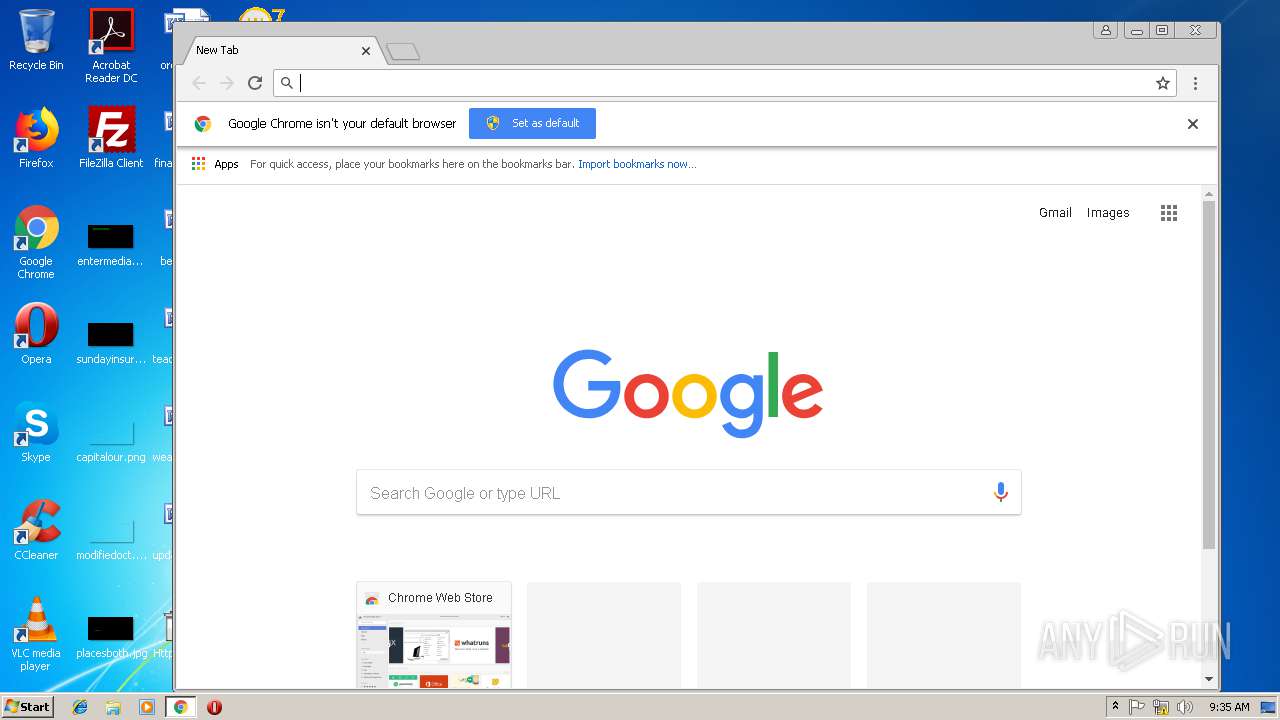Viewport: 1280px width, 720px height.
Task: Select the placesboth.jpg desktop file
Action: click(x=111, y=636)
